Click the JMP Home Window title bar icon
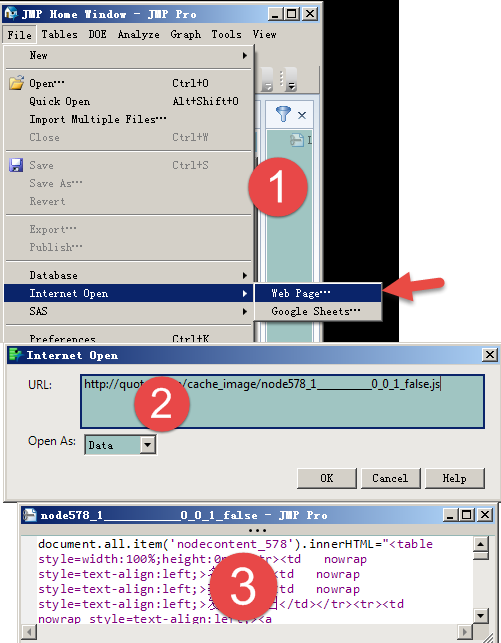This screenshot has height=643, width=501. (11, 14)
